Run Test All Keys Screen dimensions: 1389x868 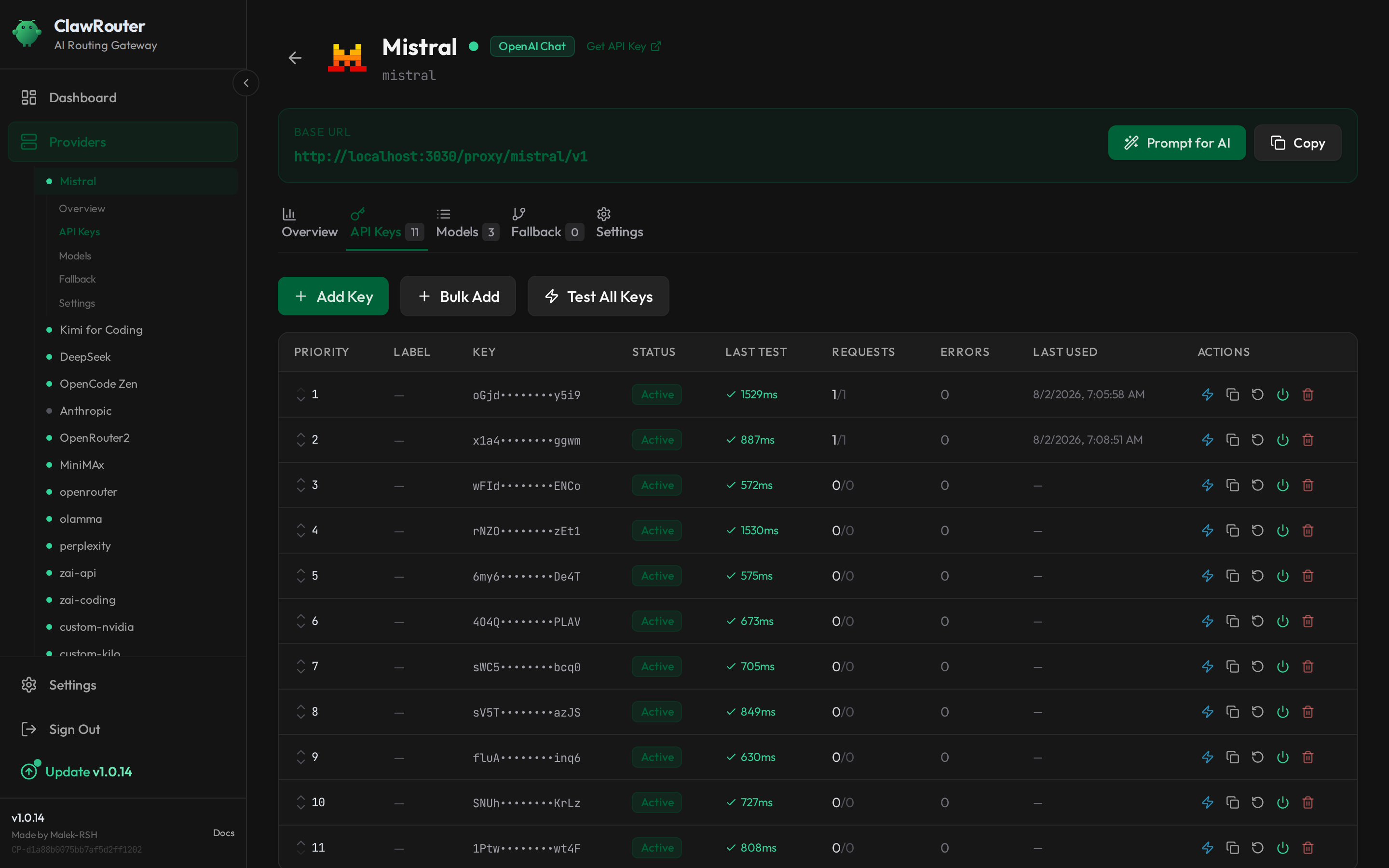coord(598,296)
